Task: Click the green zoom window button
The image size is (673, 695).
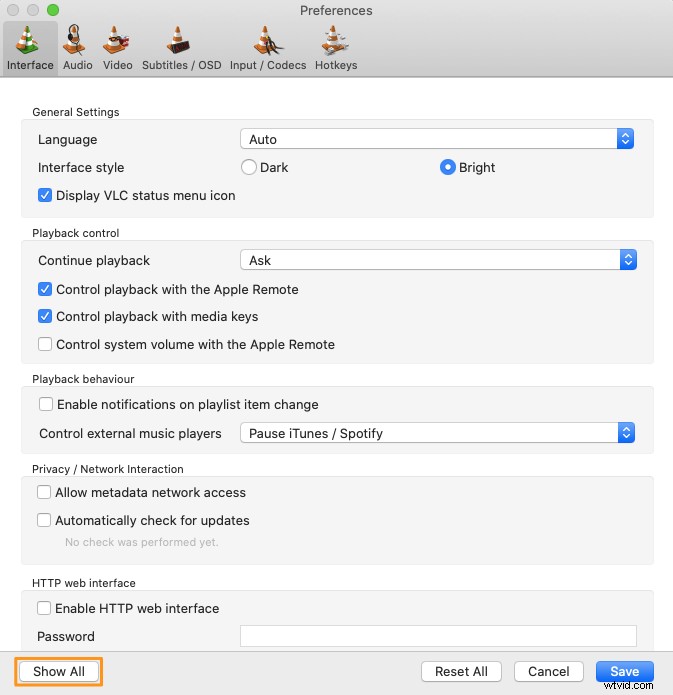Action: pyautogui.click(x=53, y=10)
